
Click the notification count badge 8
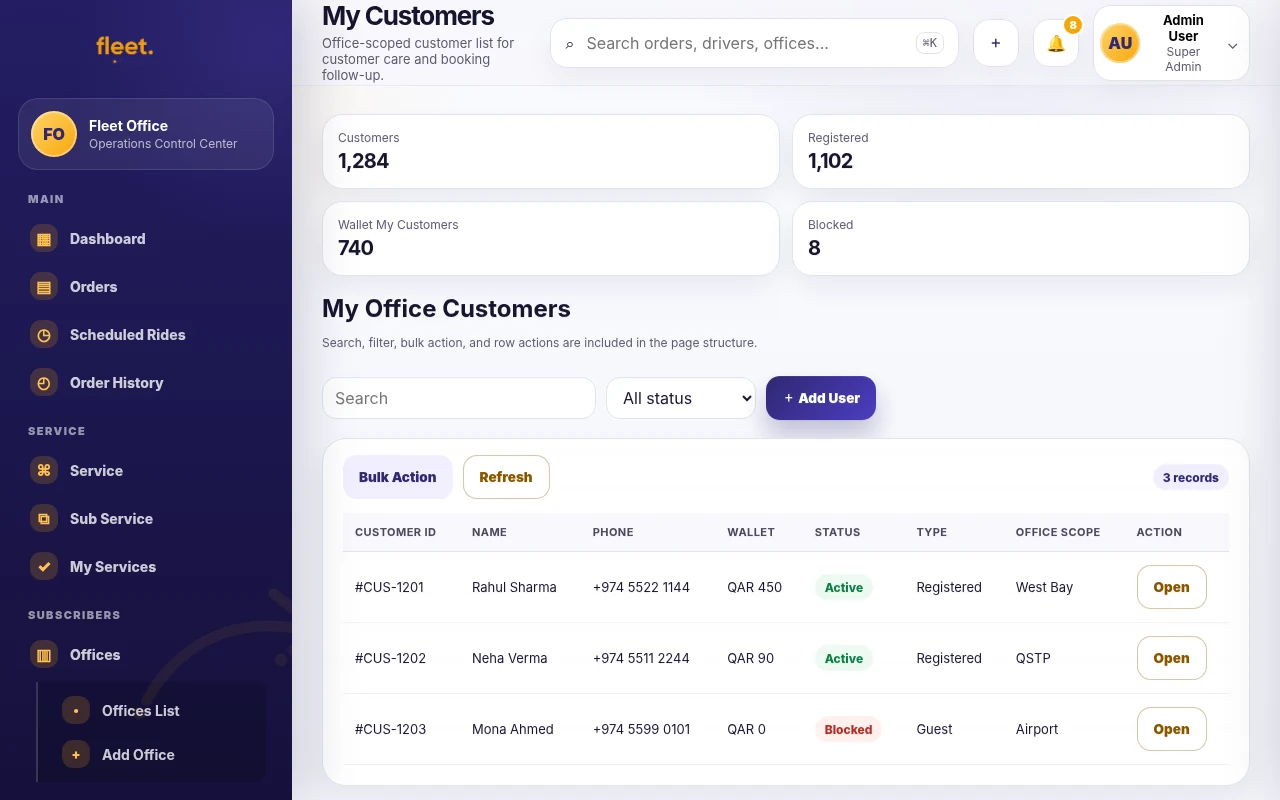[x=1073, y=25]
